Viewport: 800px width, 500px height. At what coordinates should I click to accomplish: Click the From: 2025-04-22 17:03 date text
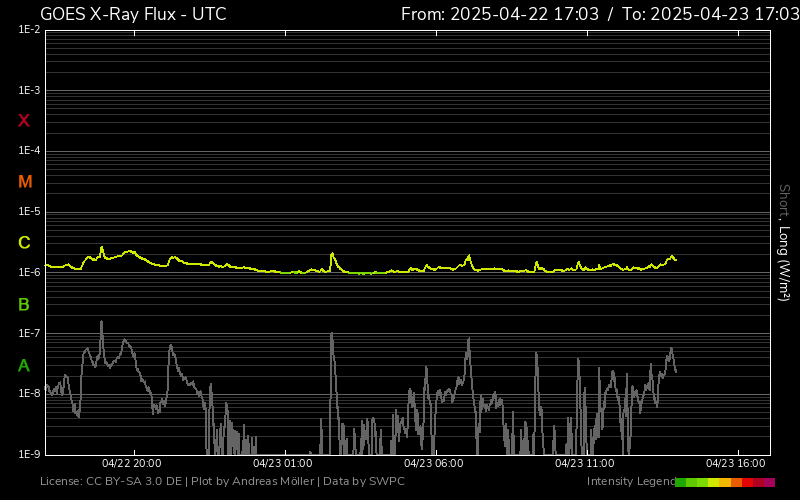(499, 14)
